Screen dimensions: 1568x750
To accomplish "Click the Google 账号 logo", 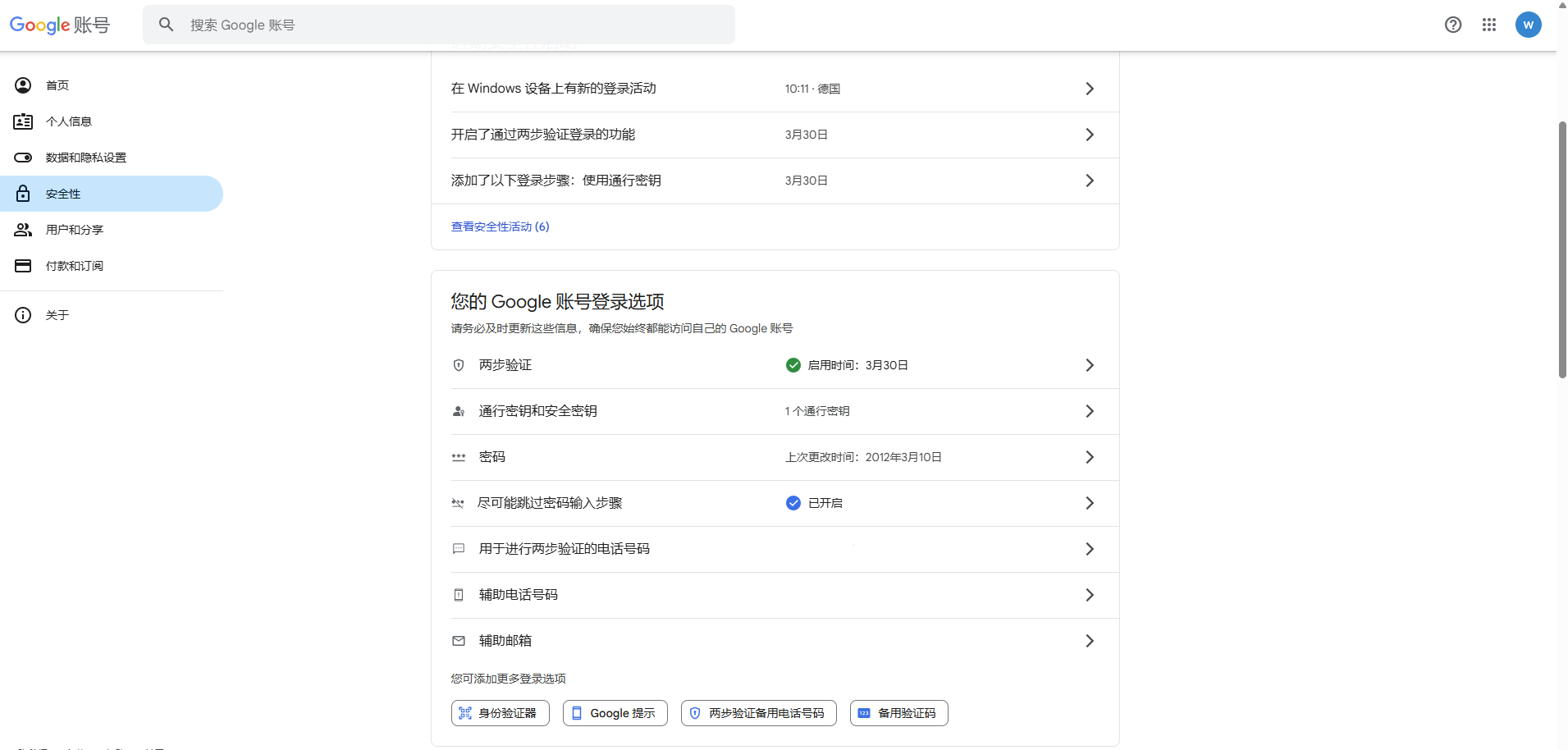I will 59,25.
